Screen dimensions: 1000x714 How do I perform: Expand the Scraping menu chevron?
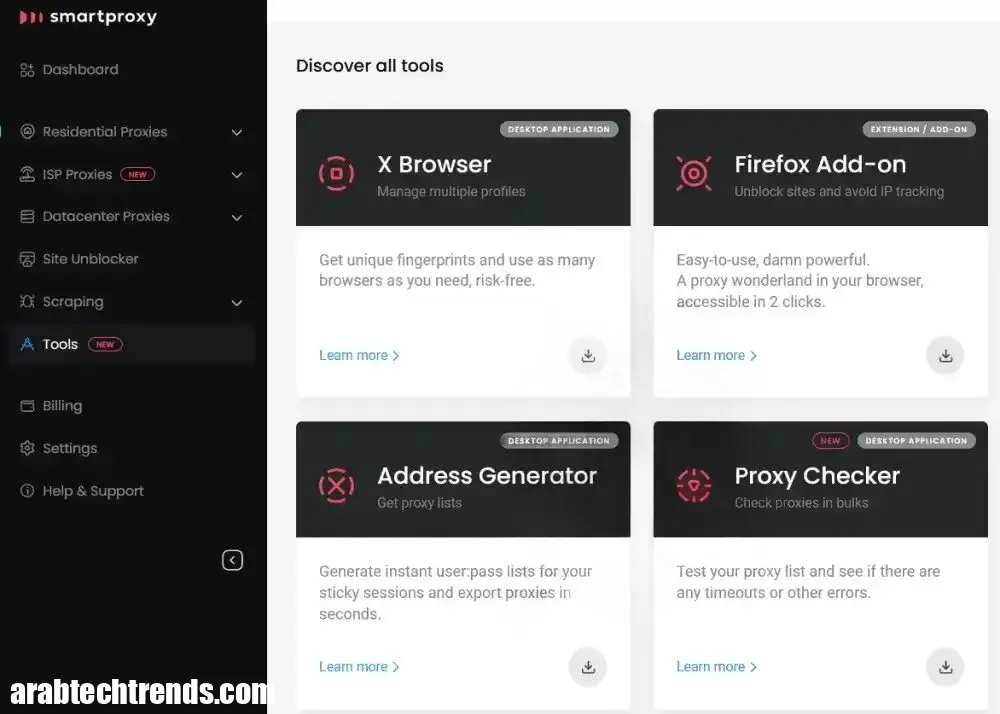coord(237,302)
